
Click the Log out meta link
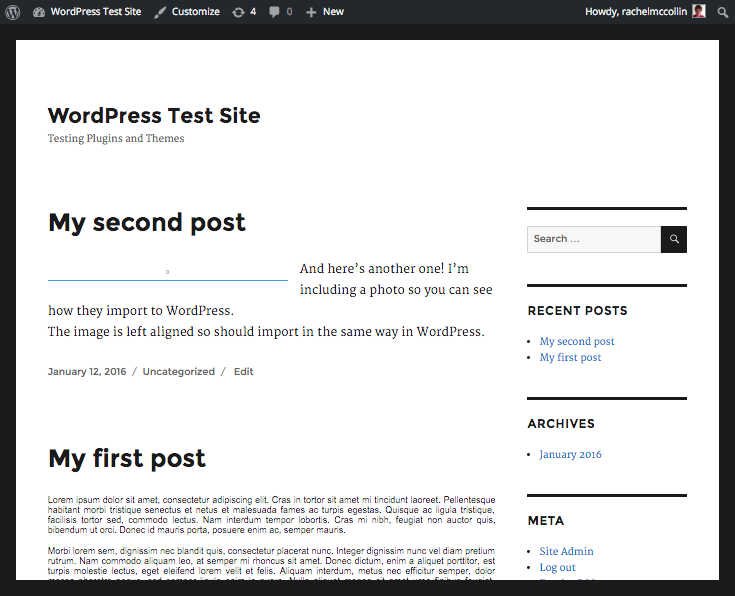[x=557, y=567]
